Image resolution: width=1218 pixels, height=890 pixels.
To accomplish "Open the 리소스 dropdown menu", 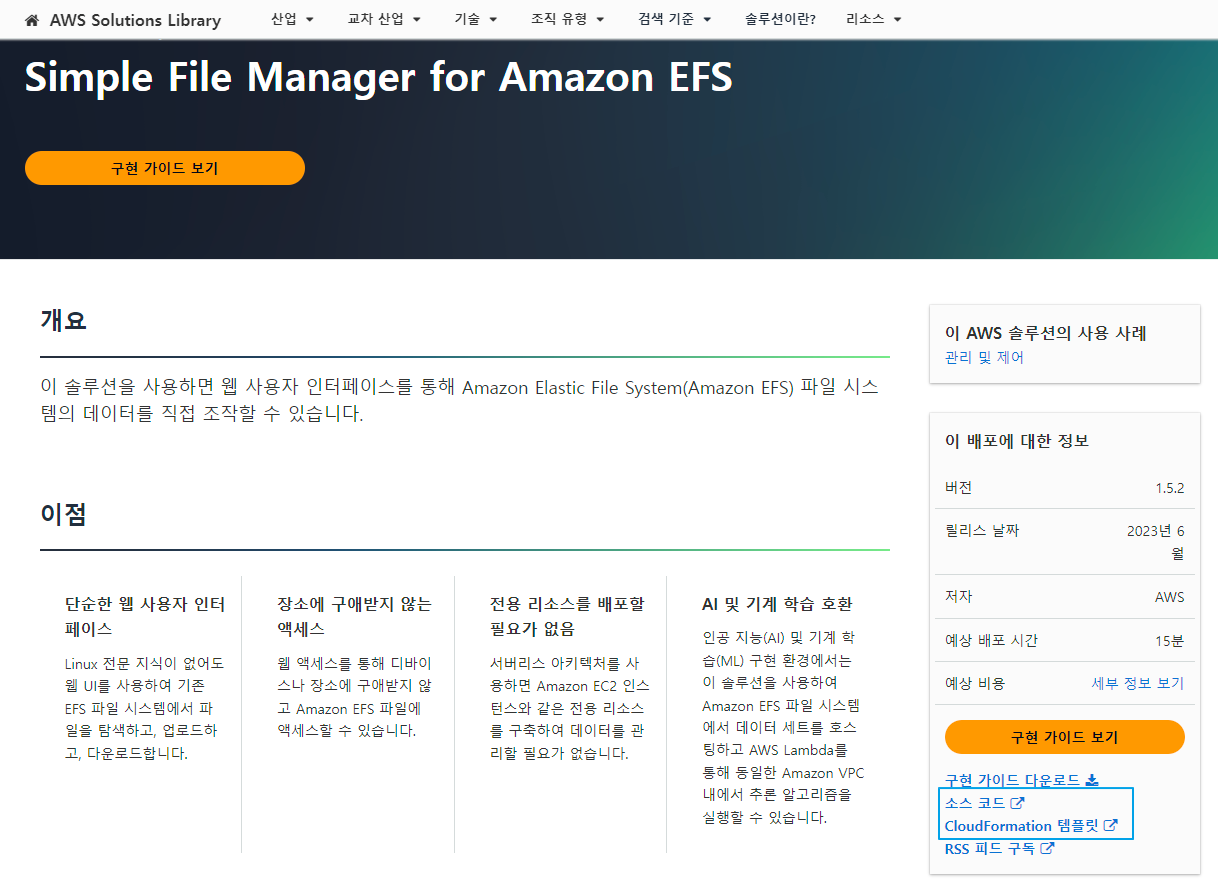I will pos(873,19).
